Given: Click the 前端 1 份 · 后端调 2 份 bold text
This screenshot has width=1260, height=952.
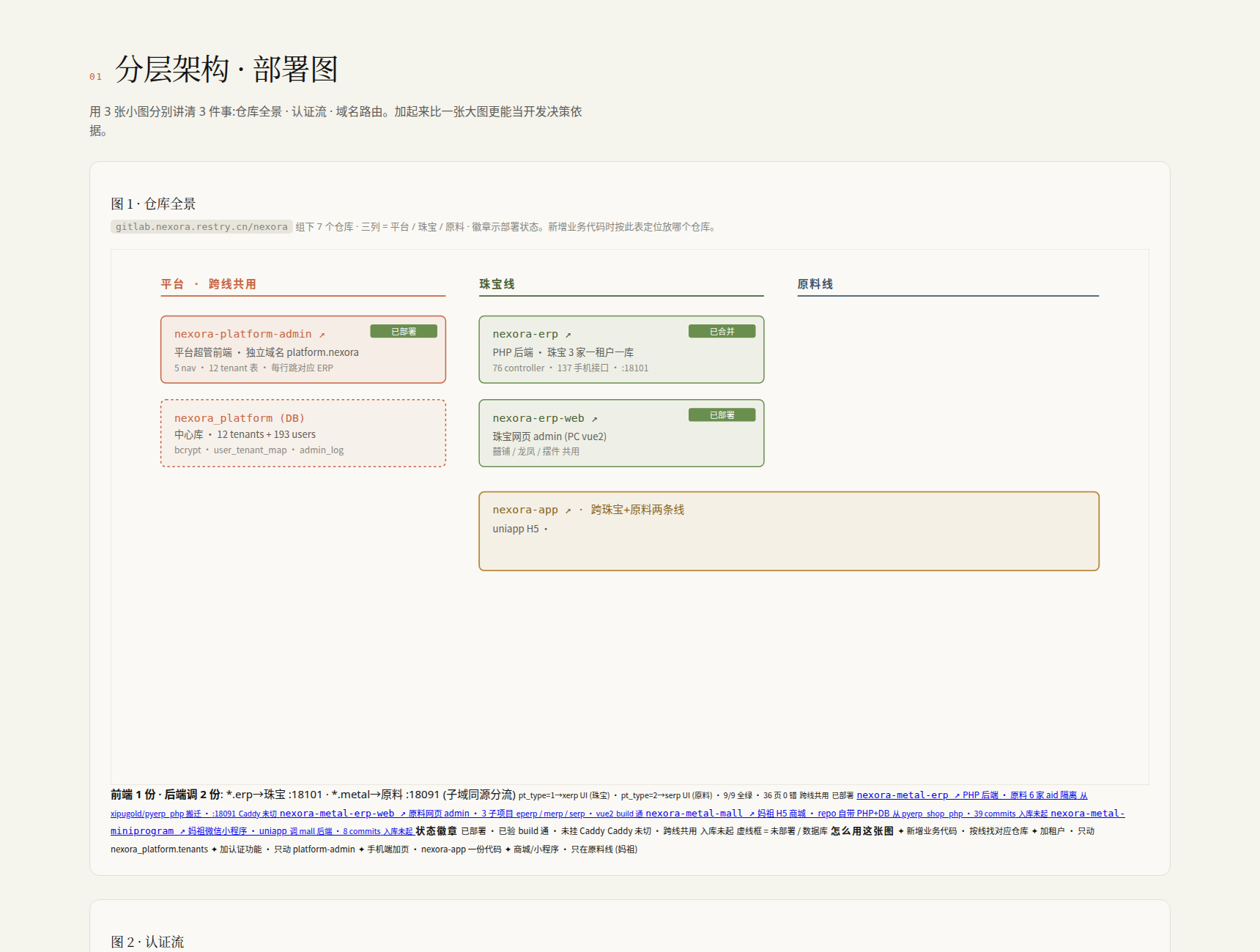Looking at the screenshot, I should (166, 795).
